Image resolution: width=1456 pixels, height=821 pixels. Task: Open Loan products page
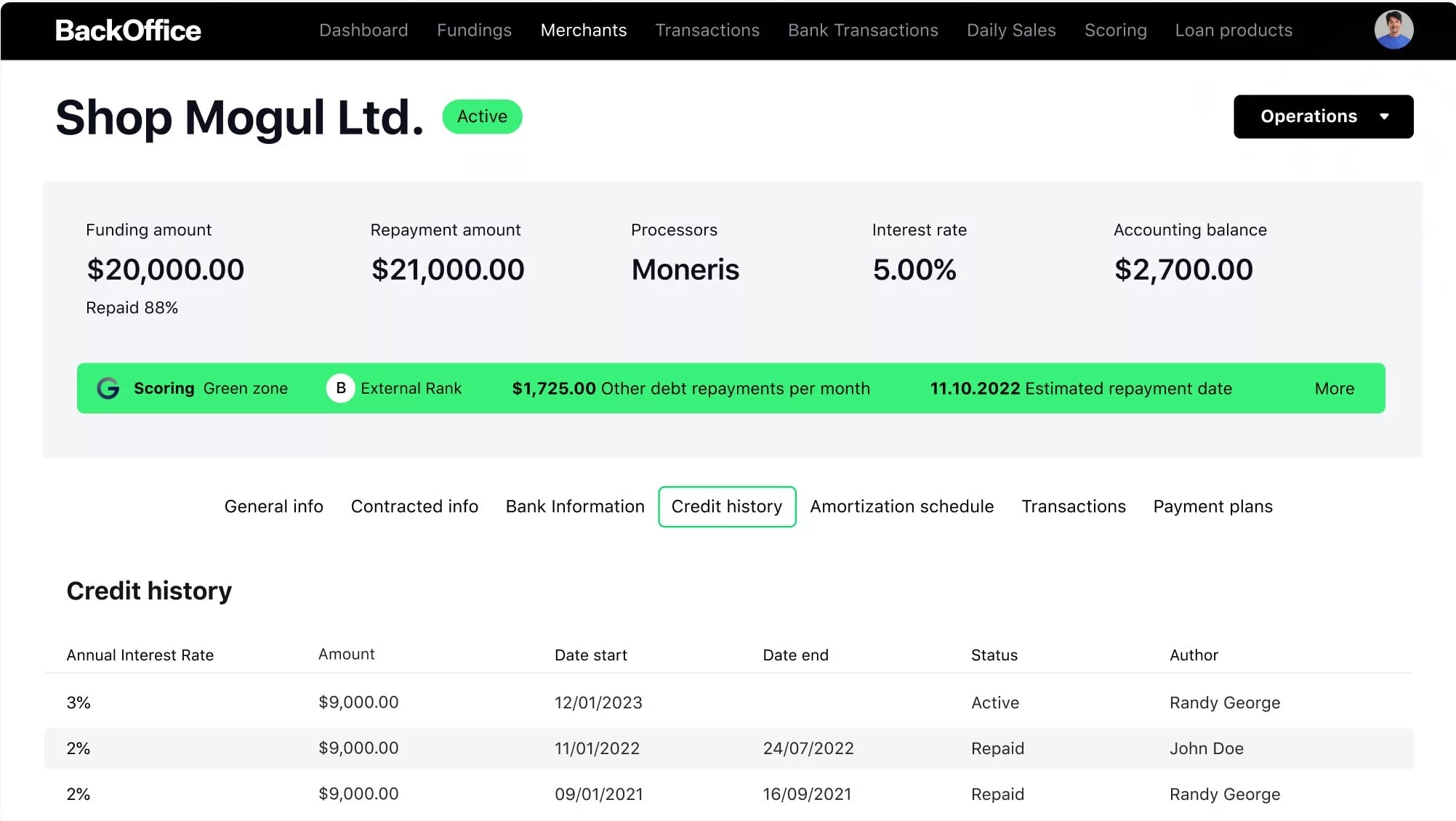click(x=1234, y=31)
